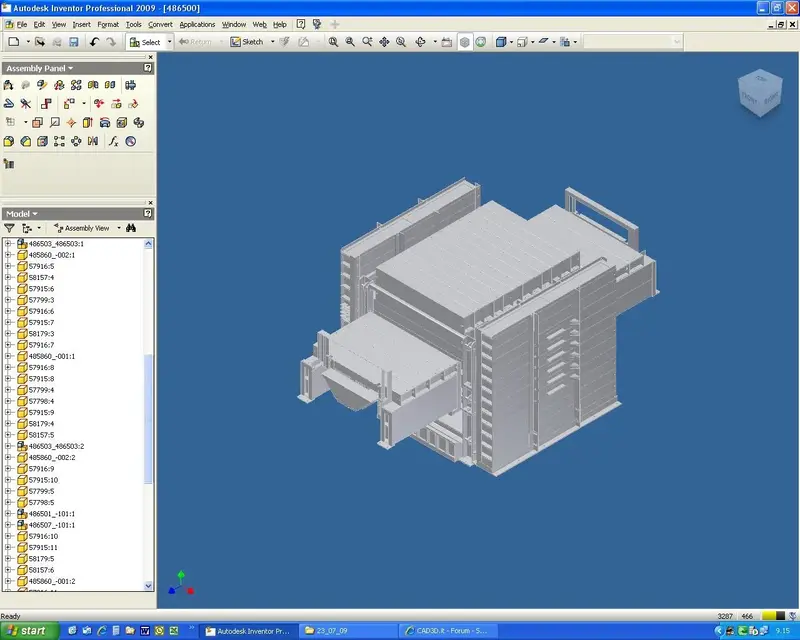Screen dimensions: 800x640
Task: Switch to the 23_07_09 folder taskbar button
Action: tap(348, 631)
